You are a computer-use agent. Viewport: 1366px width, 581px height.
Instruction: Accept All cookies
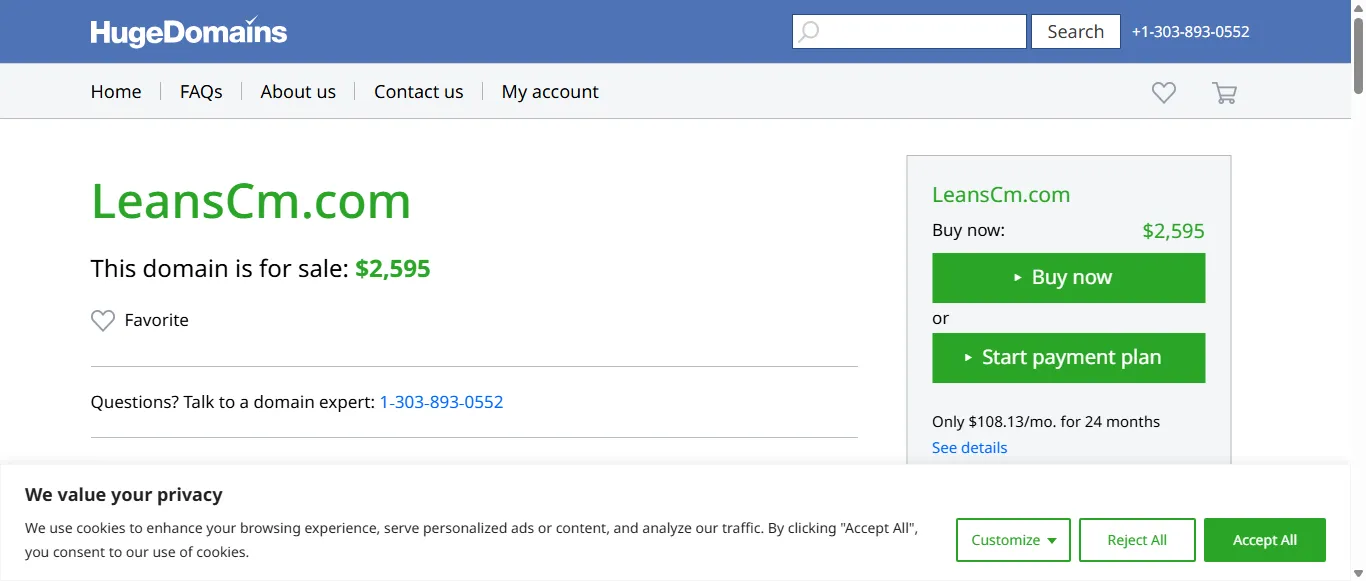(x=1264, y=540)
